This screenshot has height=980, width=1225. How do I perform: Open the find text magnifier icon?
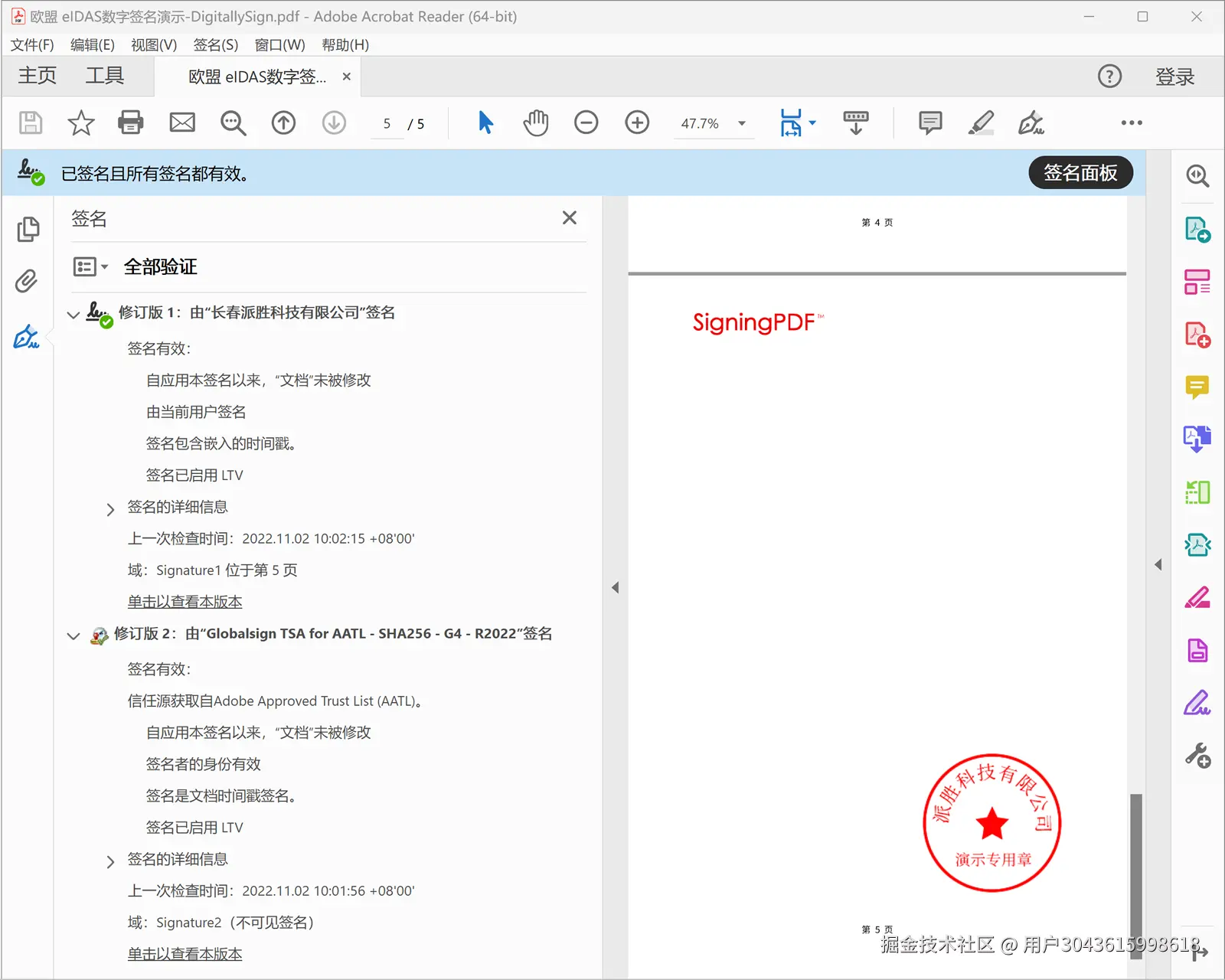(233, 122)
